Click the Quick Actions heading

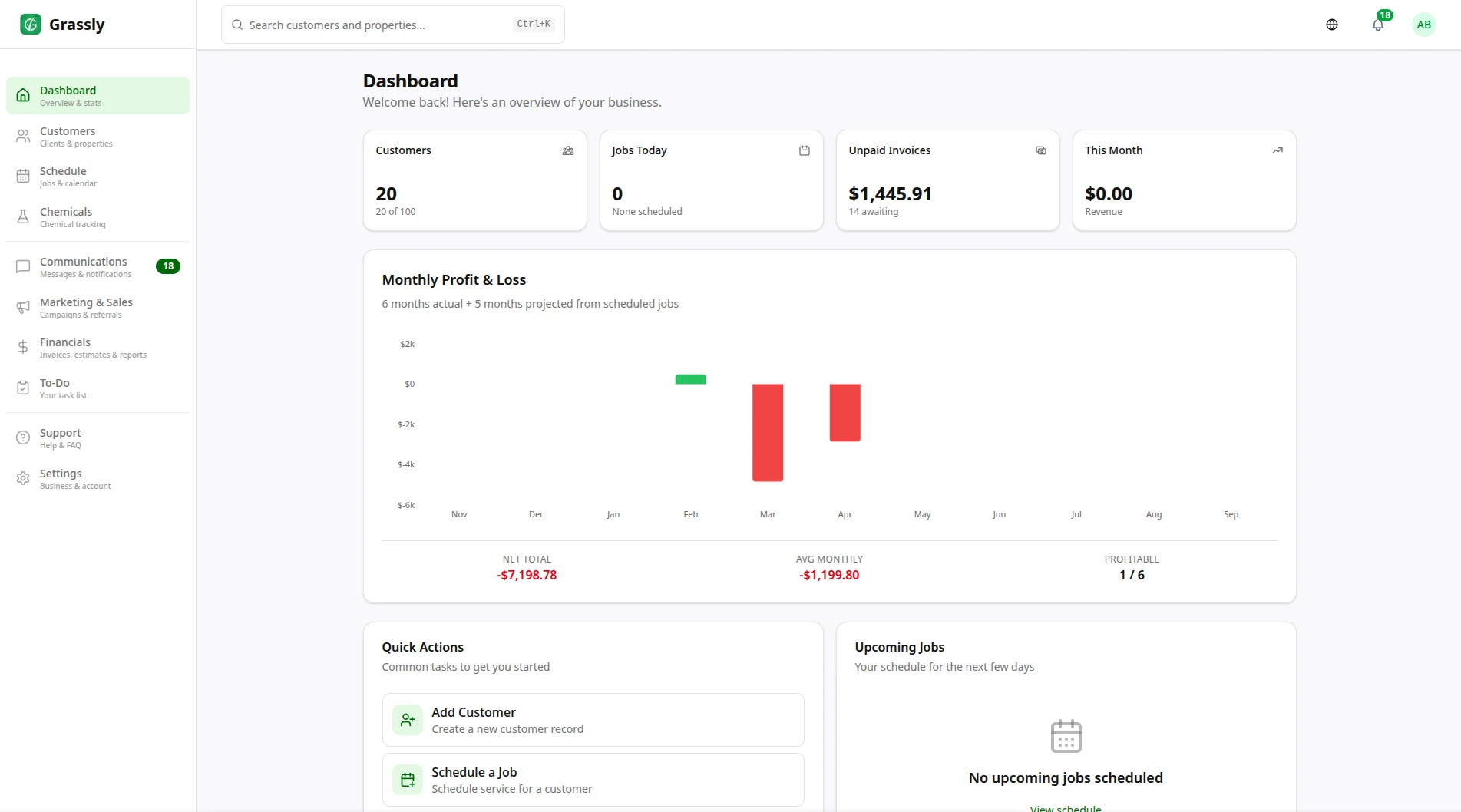pos(423,647)
